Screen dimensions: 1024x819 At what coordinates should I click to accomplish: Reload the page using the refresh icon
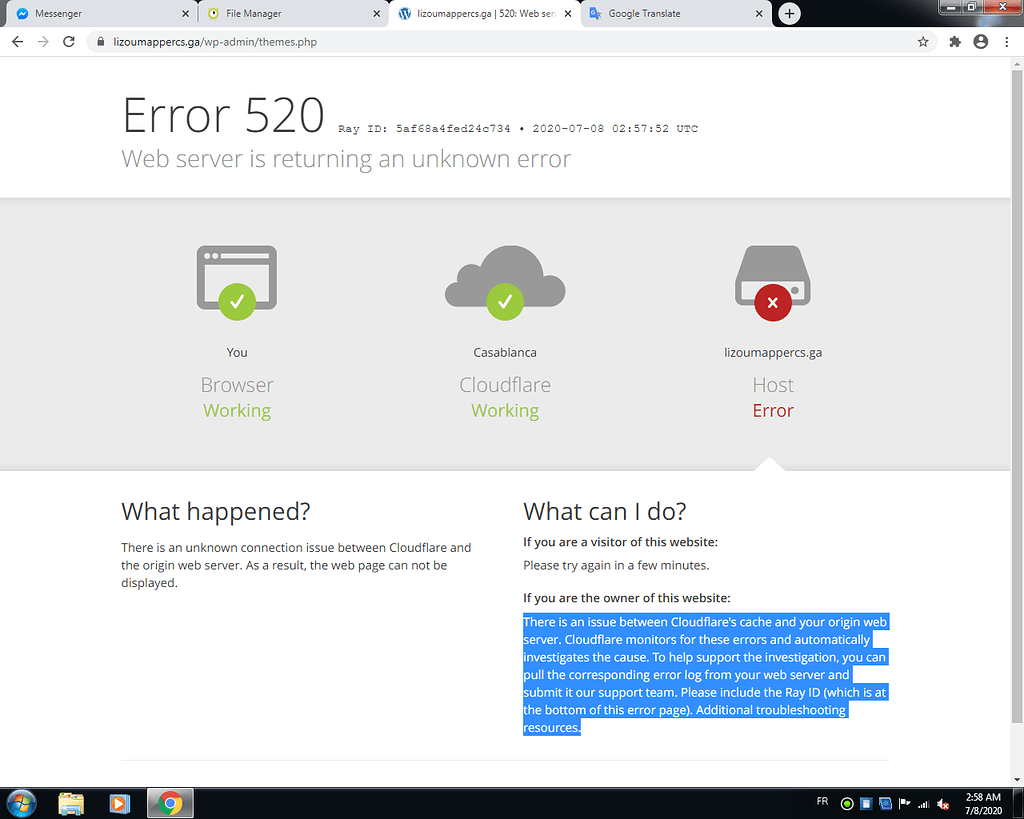[x=67, y=42]
